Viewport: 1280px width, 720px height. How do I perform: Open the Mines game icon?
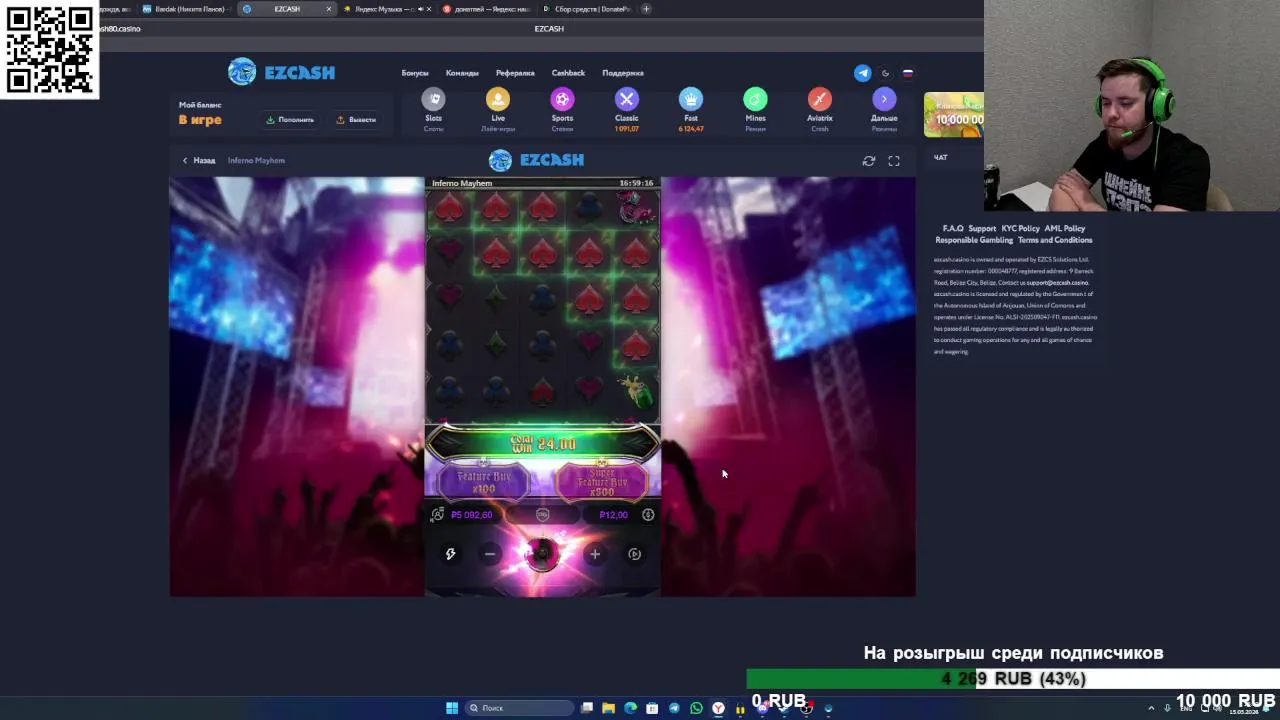click(755, 99)
